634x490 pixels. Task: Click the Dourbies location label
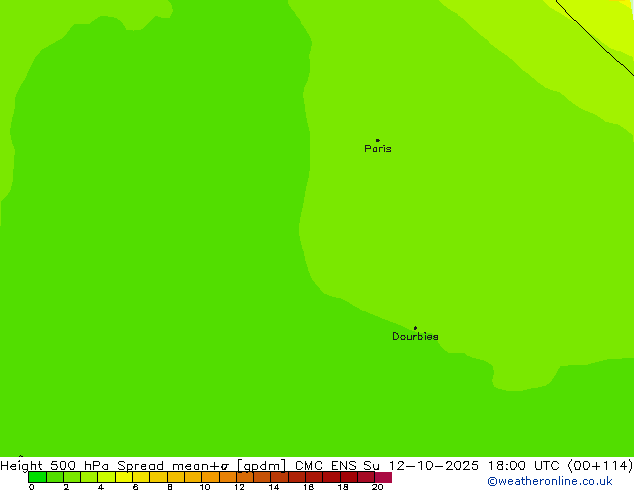click(415, 336)
